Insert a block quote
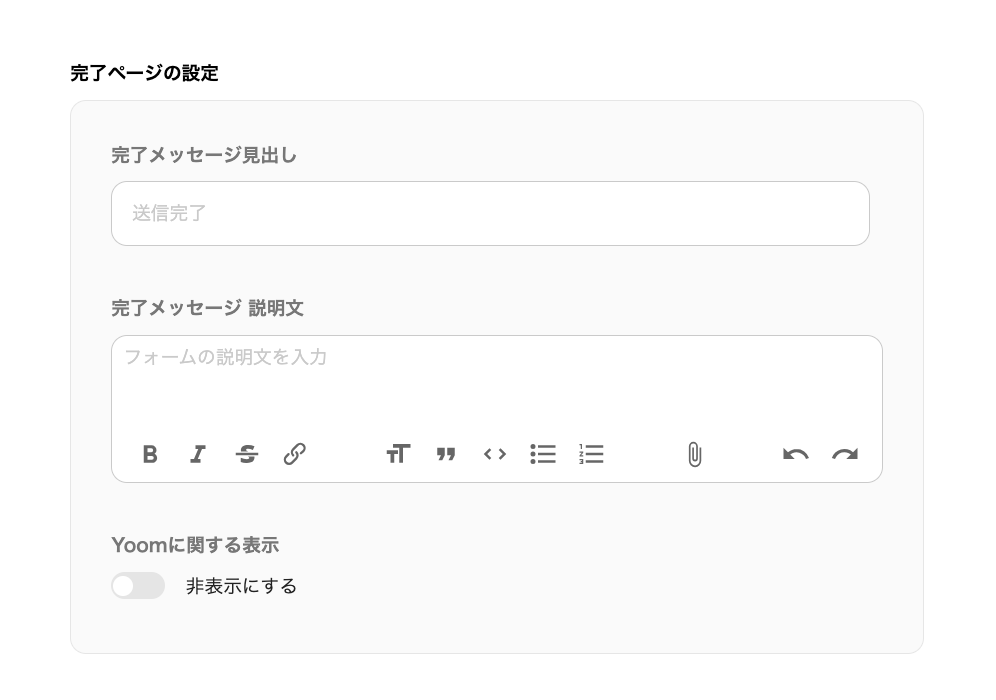 [x=446, y=454]
